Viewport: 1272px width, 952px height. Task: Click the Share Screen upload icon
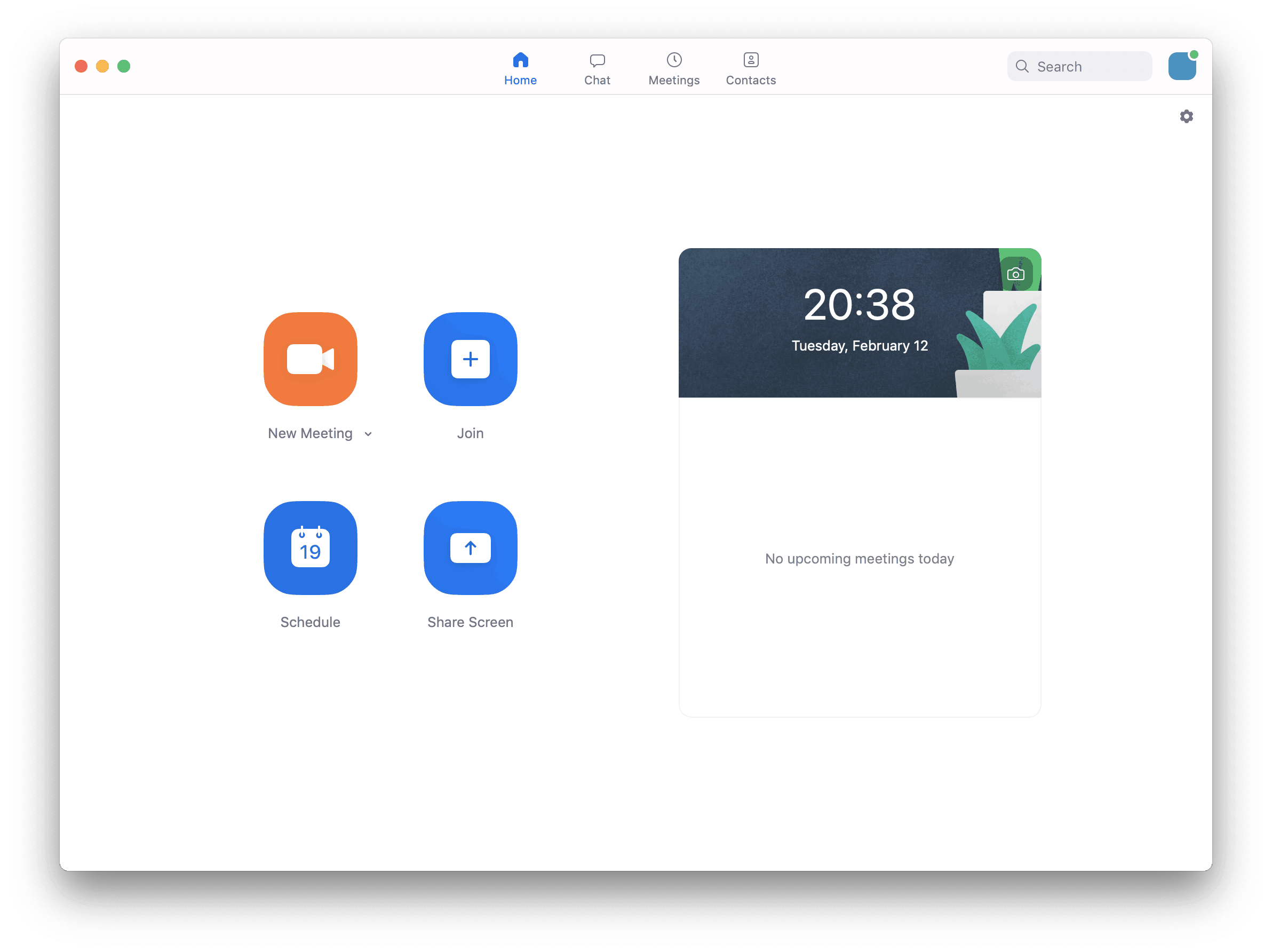470,548
